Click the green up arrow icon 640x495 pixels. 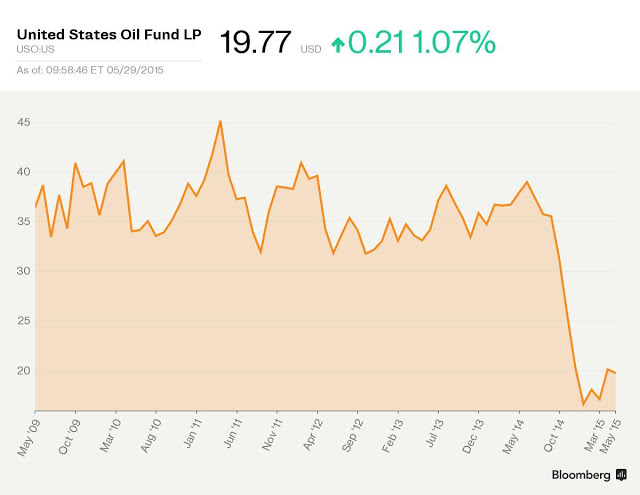tap(338, 45)
